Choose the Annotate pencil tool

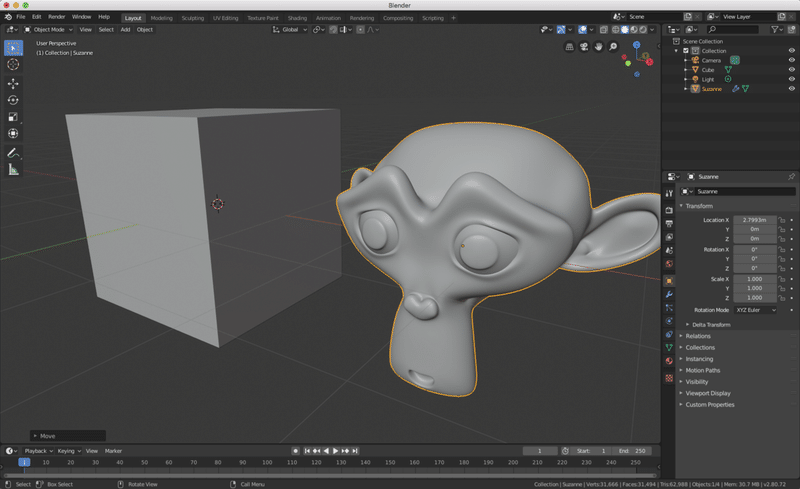pos(13,153)
